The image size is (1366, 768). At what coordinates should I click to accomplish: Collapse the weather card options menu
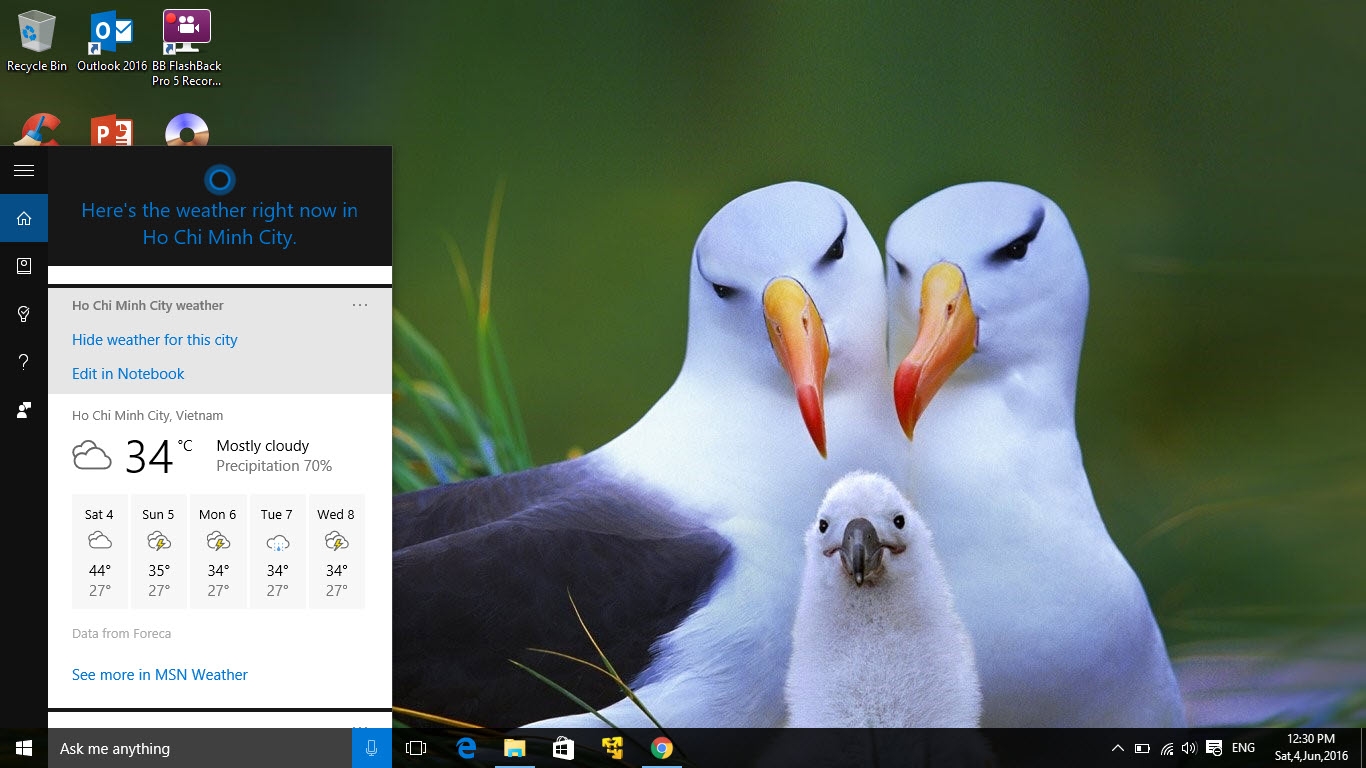coord(360,305)
